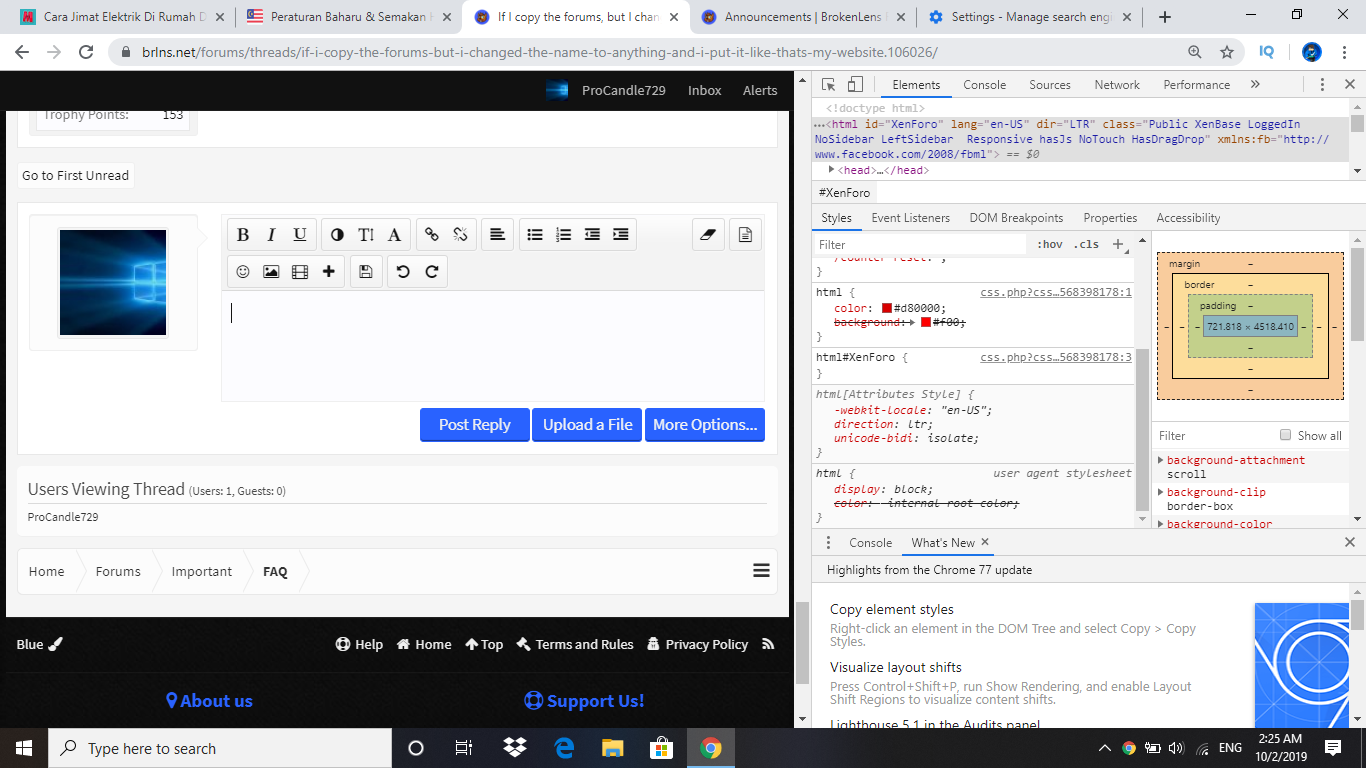The image size is (1366, 768).
Task: Close the What's New drawer tab
Action: coord(985,542)
